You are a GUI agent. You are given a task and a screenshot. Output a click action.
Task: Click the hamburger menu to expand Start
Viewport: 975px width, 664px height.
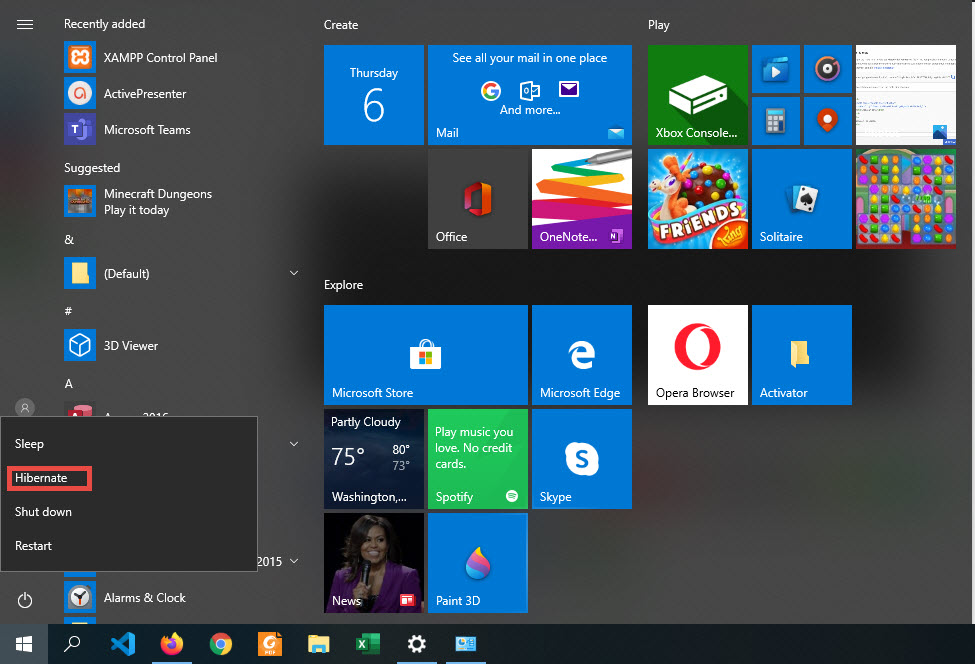pos(25,24)
